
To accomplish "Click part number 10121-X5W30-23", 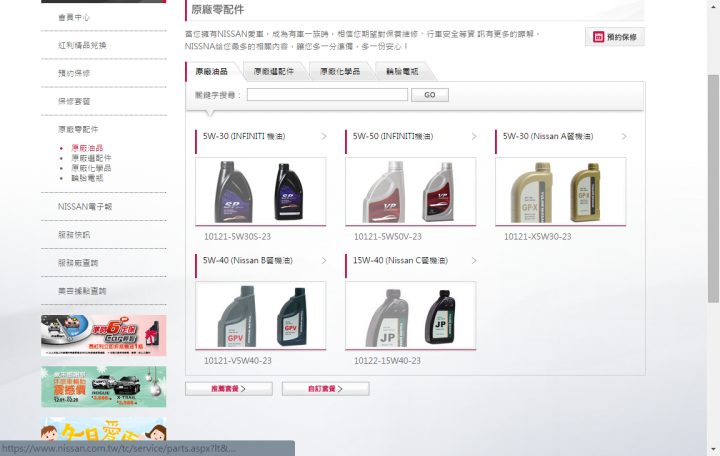I will 538,237.
